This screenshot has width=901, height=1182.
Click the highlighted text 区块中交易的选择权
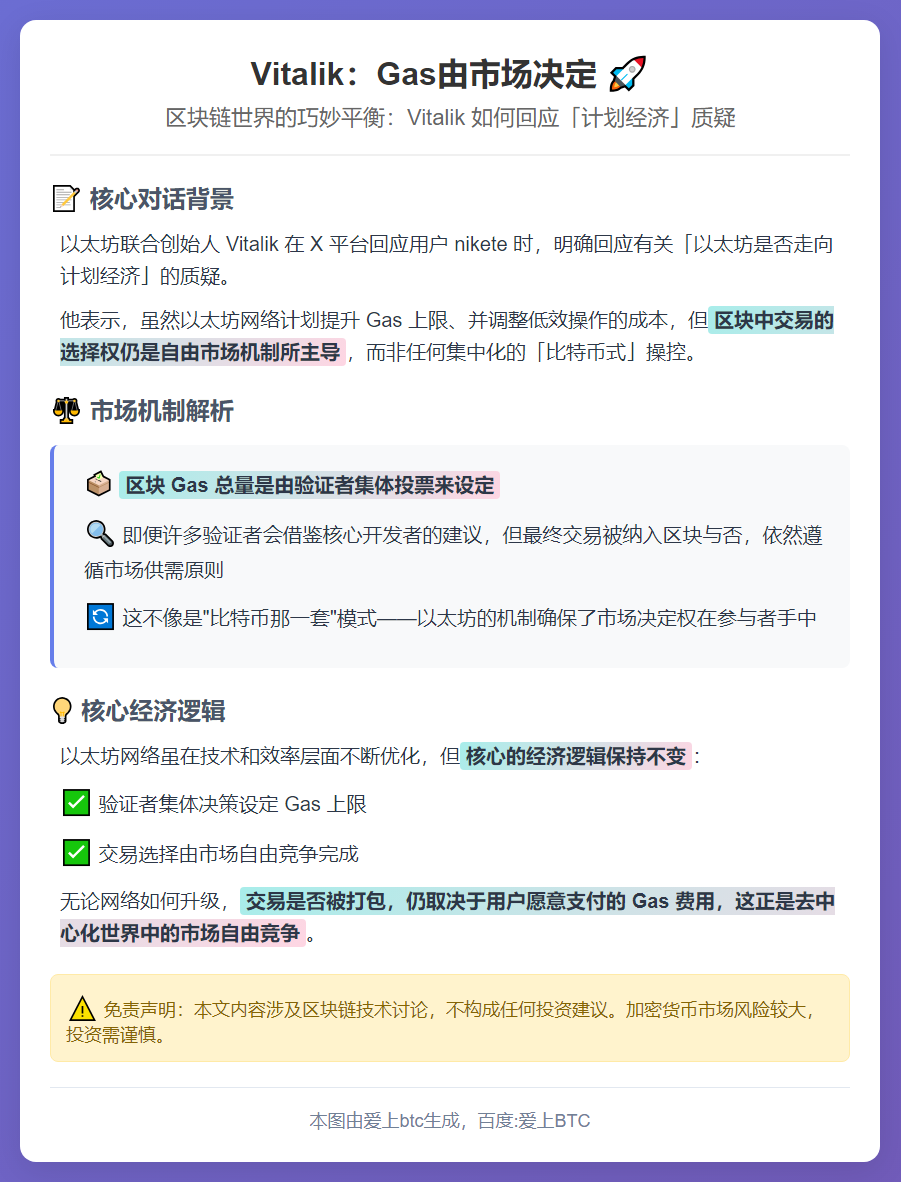(770, 321)
